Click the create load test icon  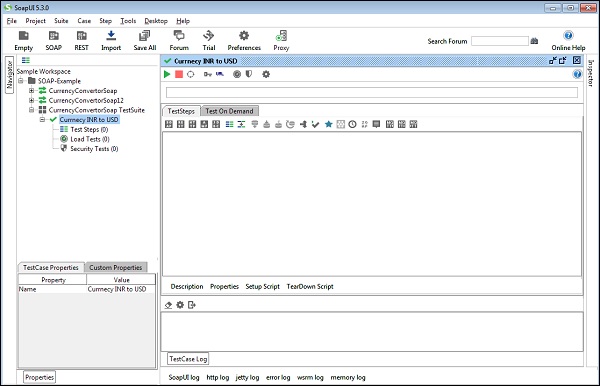pyautogui.click(x=237, y=74)
